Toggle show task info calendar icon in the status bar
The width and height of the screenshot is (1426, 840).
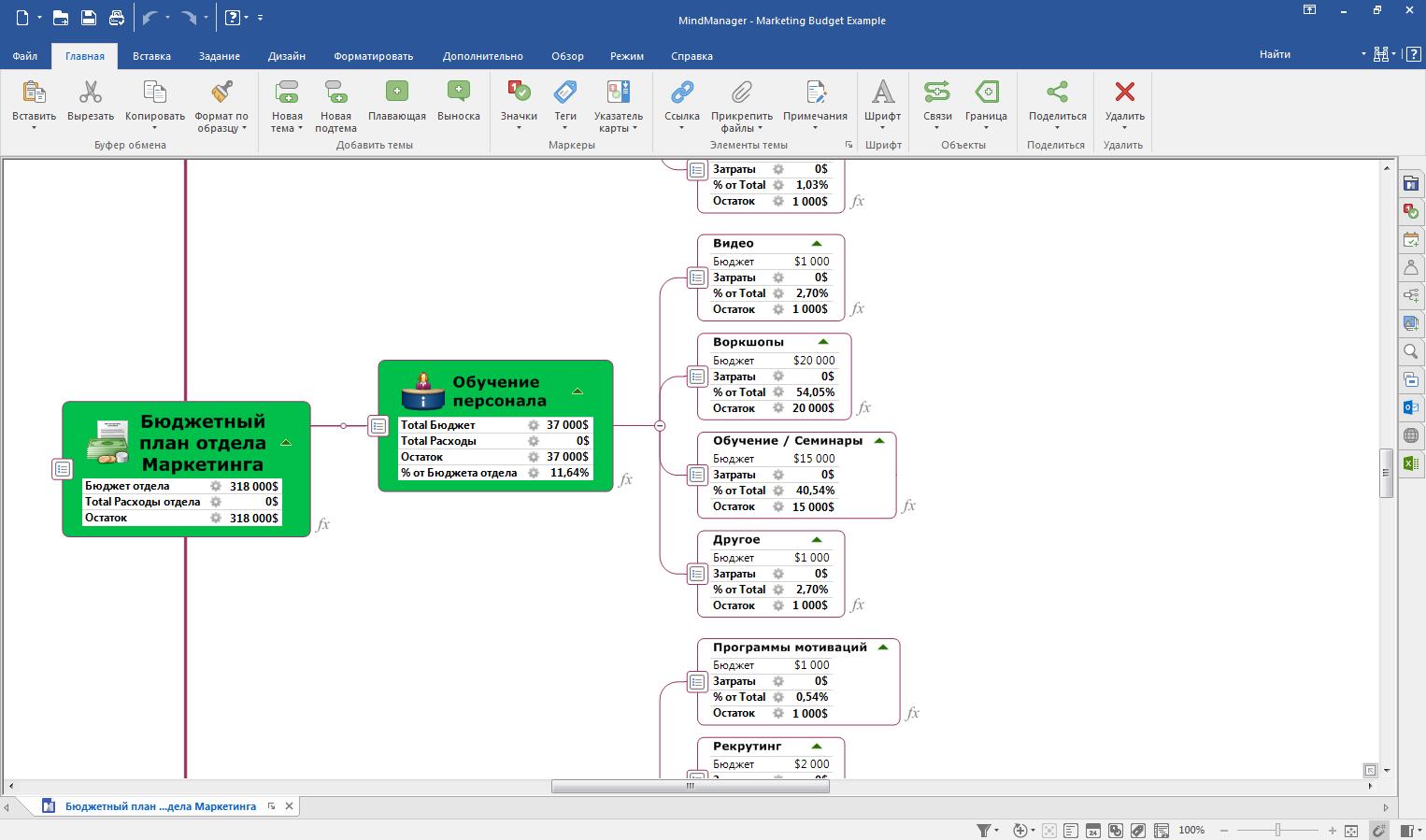click(x=1093, y=831)
